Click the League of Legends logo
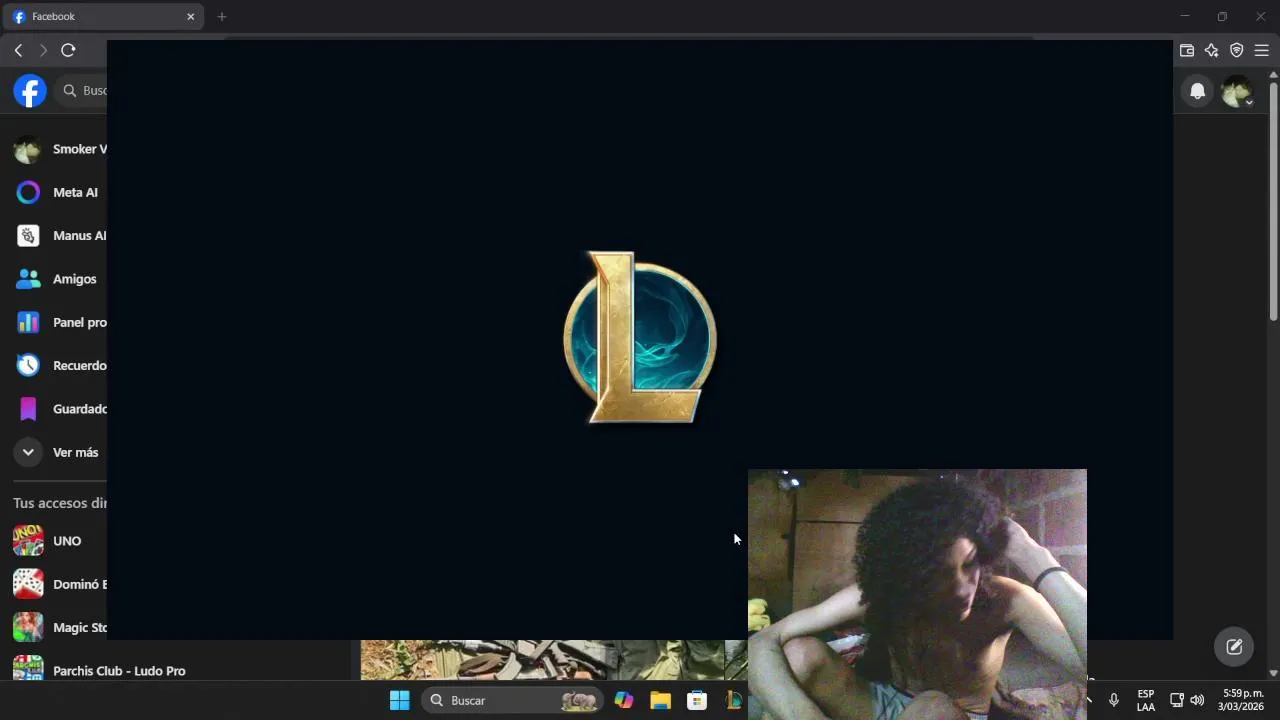Image resolution: width=1280 pixels, height=720 pixels. tap(640, 337)
